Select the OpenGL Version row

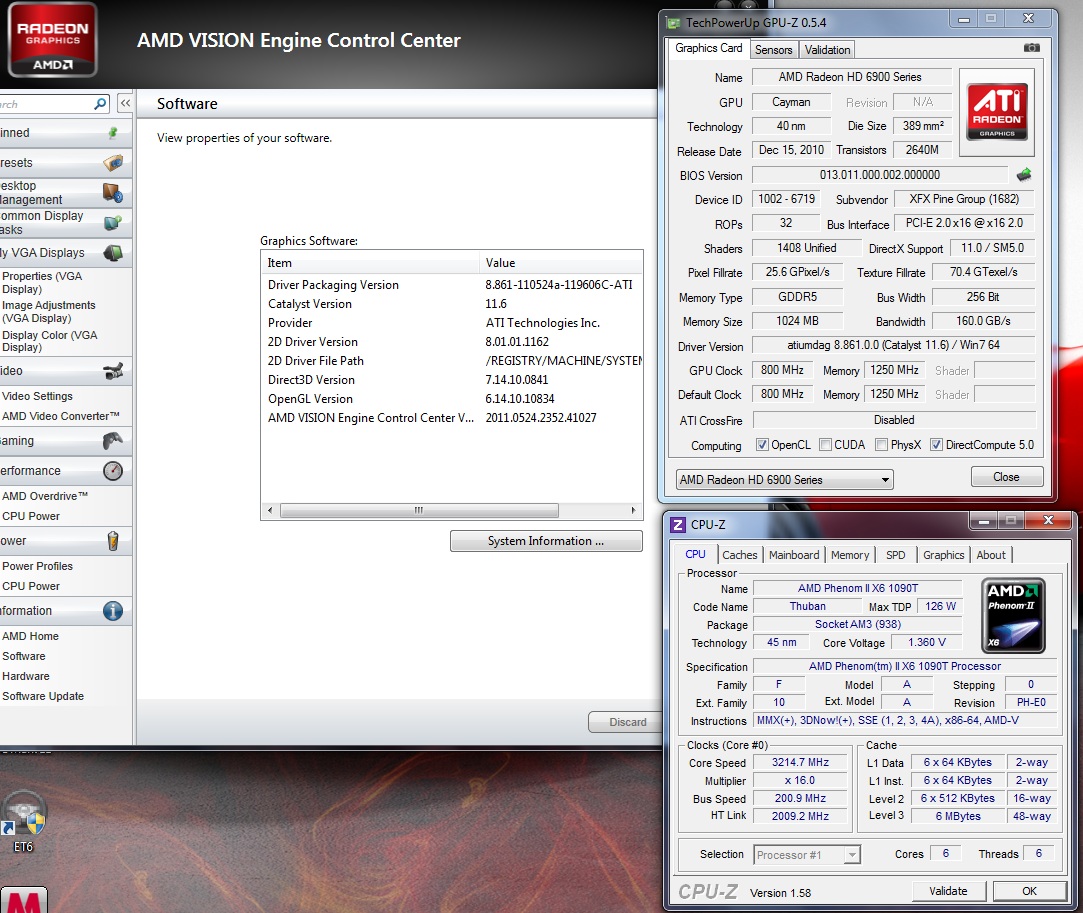[x=452, y=398]
